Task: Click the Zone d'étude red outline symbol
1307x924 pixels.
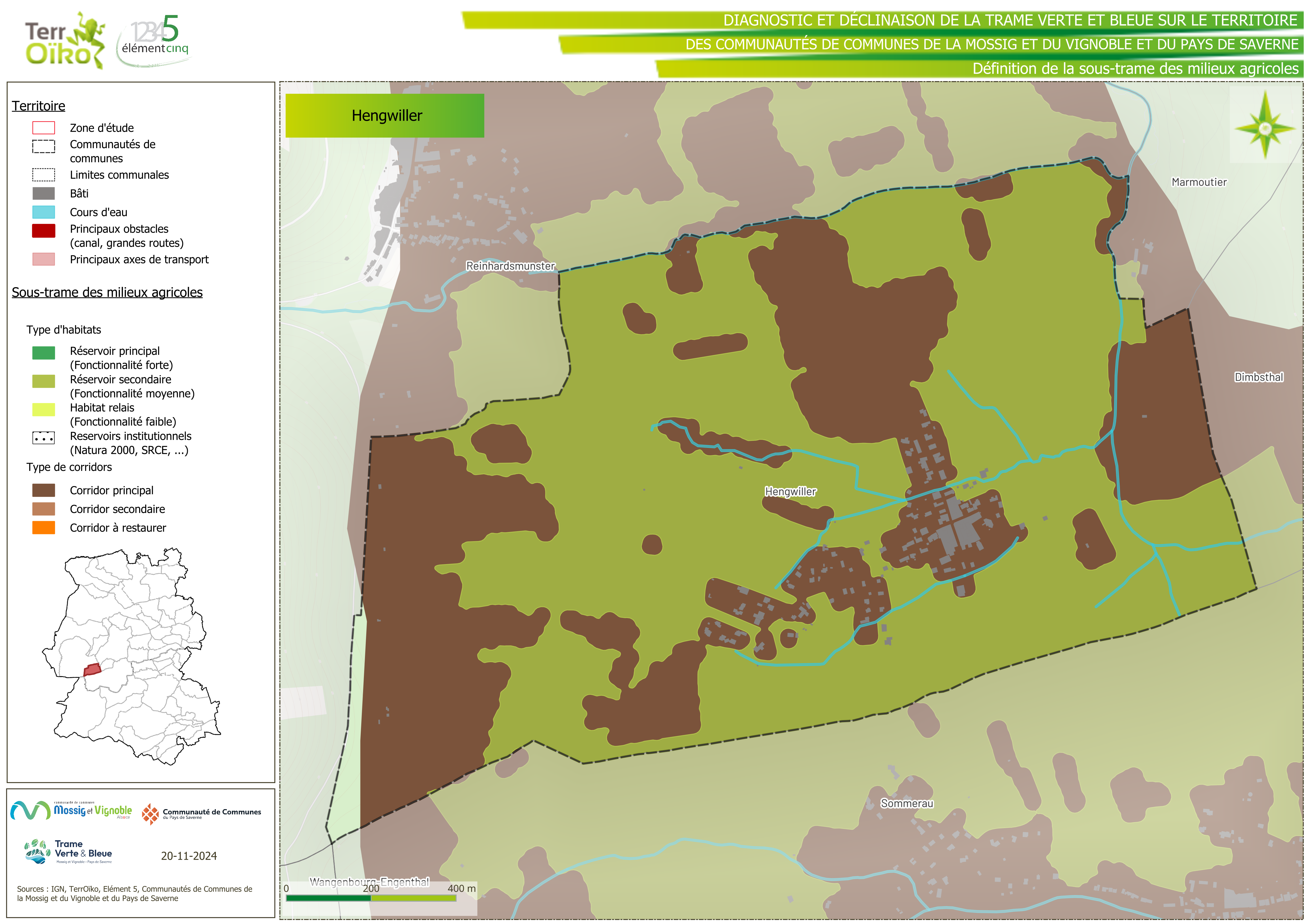Action: click(44, 128)
